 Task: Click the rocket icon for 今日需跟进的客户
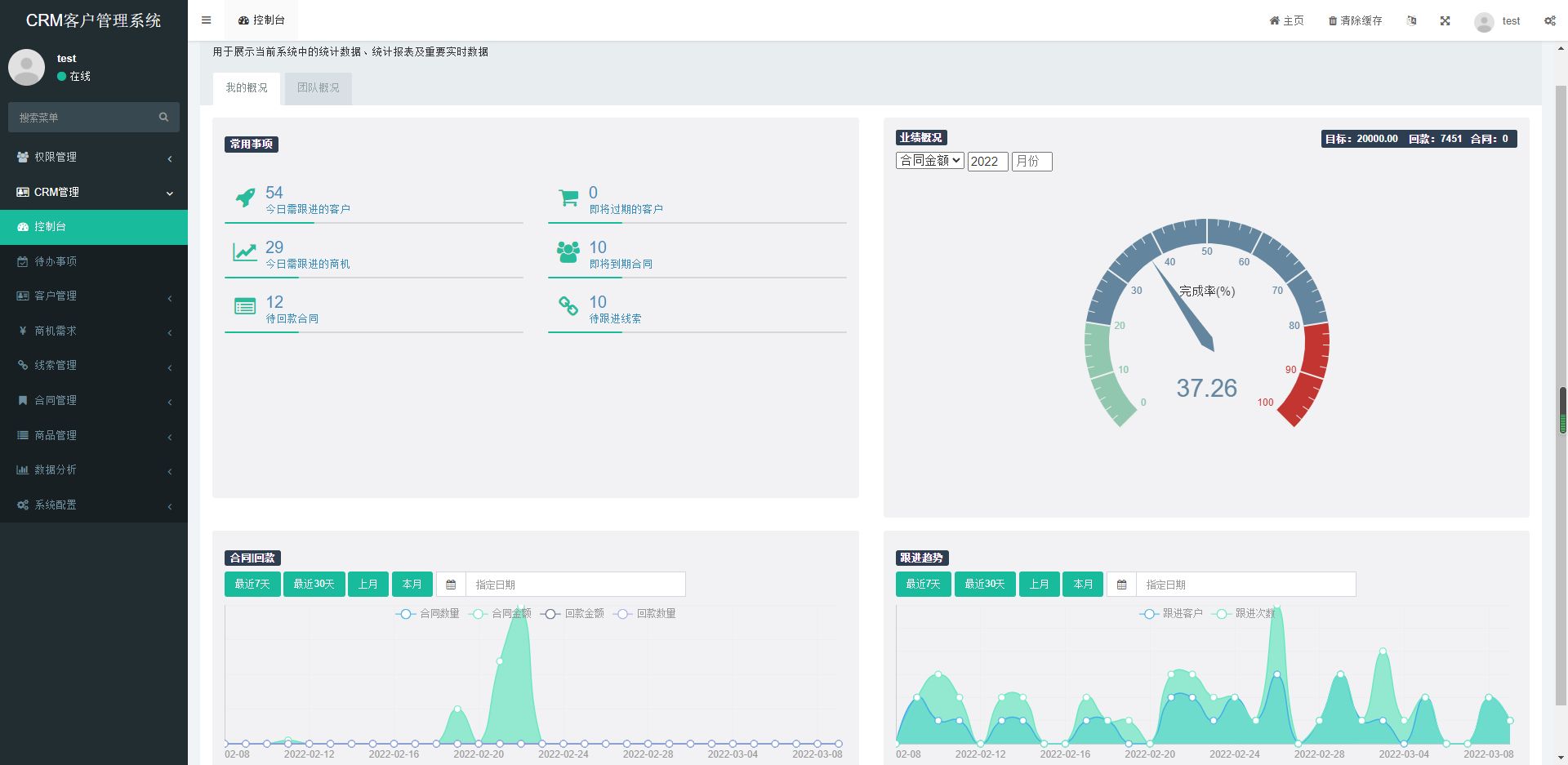coord(245,198)
